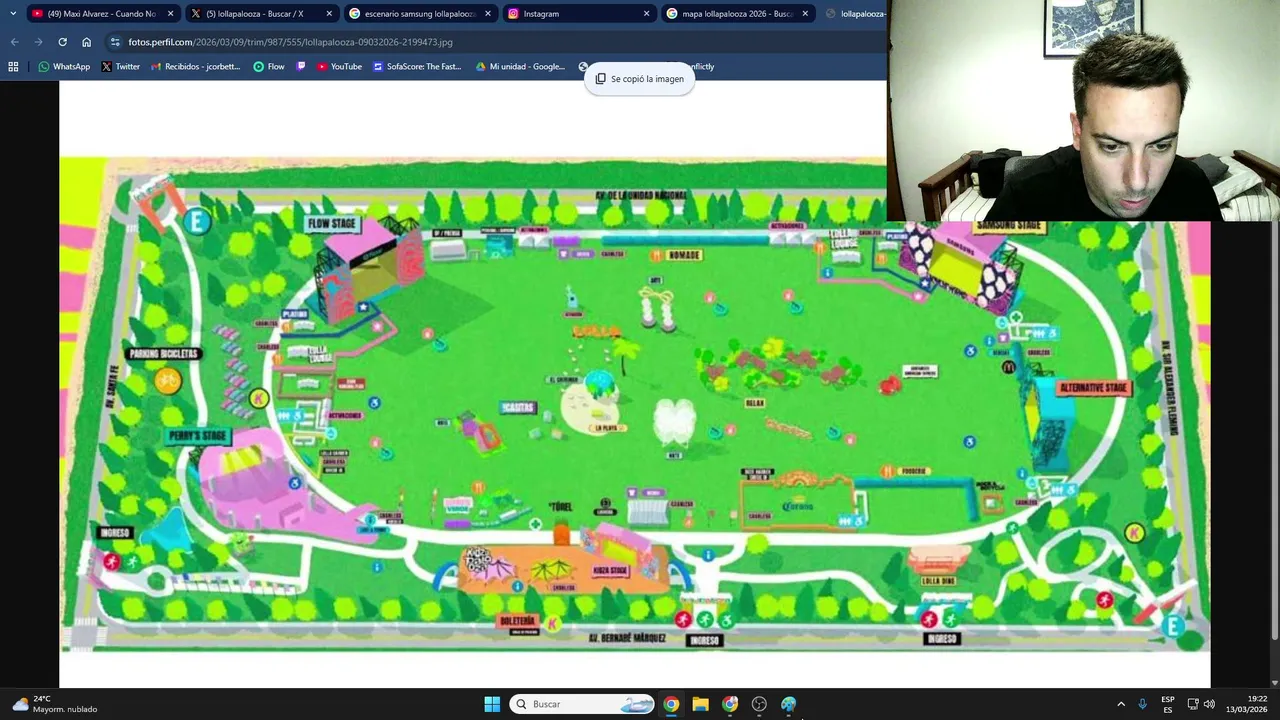Close the escenario samsung lollapalooza tab
The image size is (1280, 720).
(x=488, y=14)
